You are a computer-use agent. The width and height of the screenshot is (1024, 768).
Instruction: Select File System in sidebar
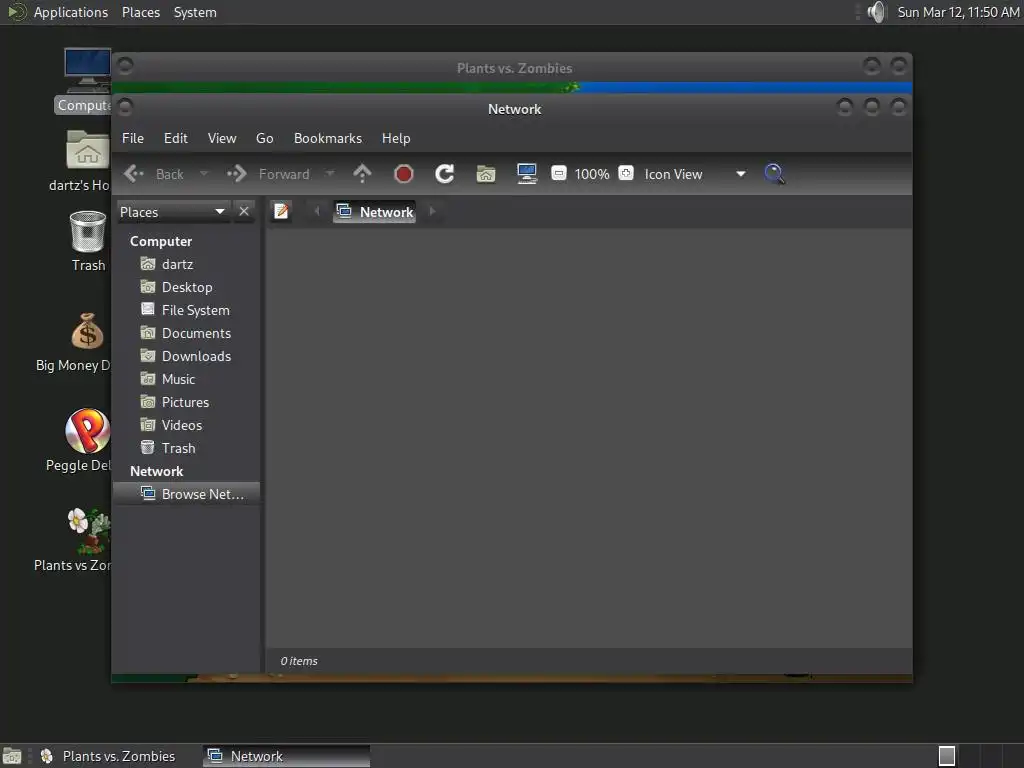(186, 310)
